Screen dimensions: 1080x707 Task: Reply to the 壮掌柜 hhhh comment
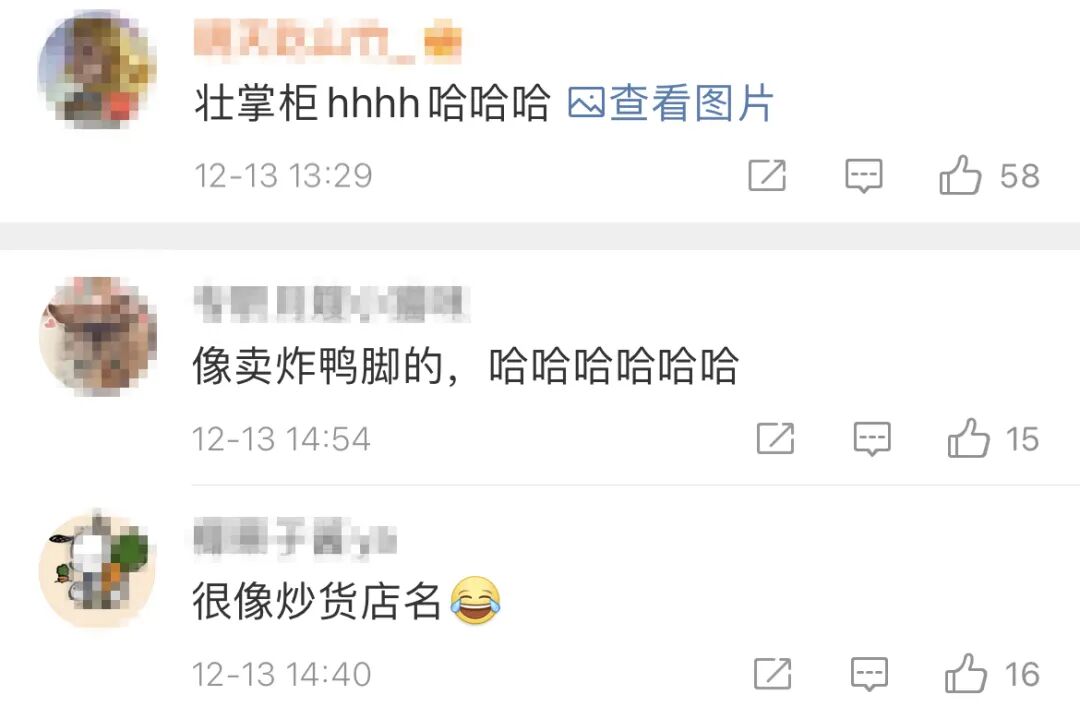[x=864, y=176]
